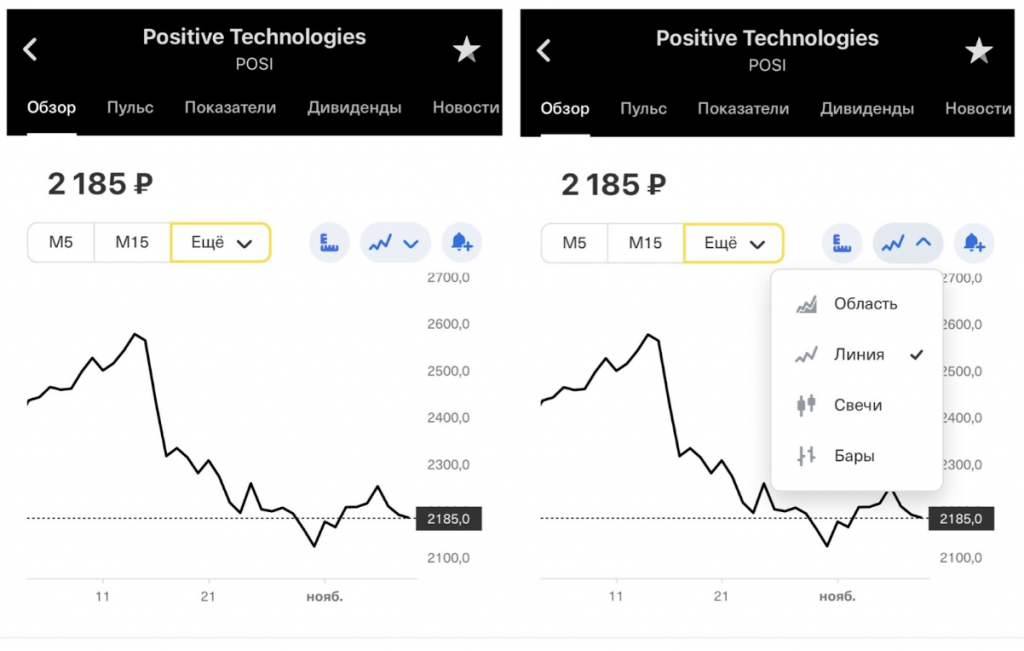The image size is (1024, 651).
Task: Switch chart to Бары bars type
Action: pyautogui.click(x=856, y=456)
